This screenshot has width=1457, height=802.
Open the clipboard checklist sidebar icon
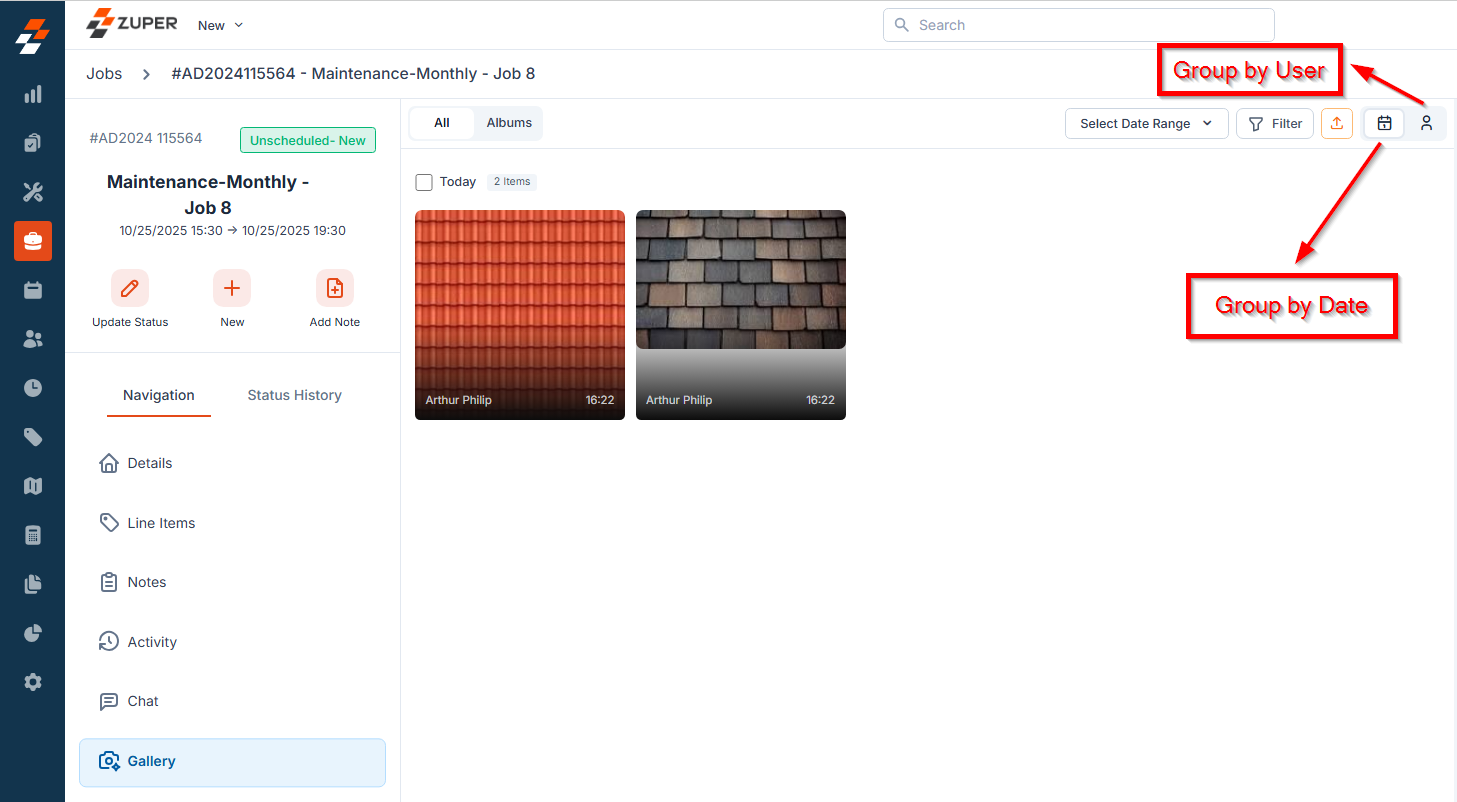pyautogui.click(x=33, y=143)
